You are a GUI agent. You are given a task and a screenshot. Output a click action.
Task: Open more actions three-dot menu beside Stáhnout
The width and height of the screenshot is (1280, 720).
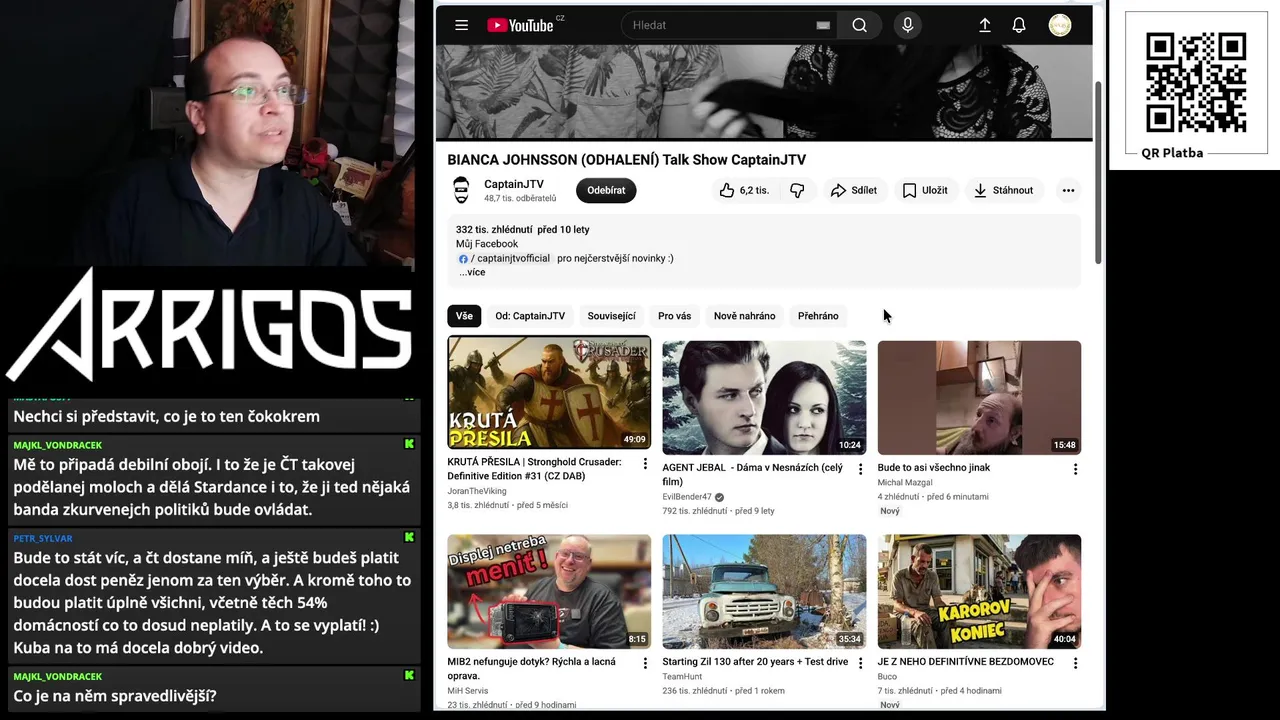(x=1068, y=190)
